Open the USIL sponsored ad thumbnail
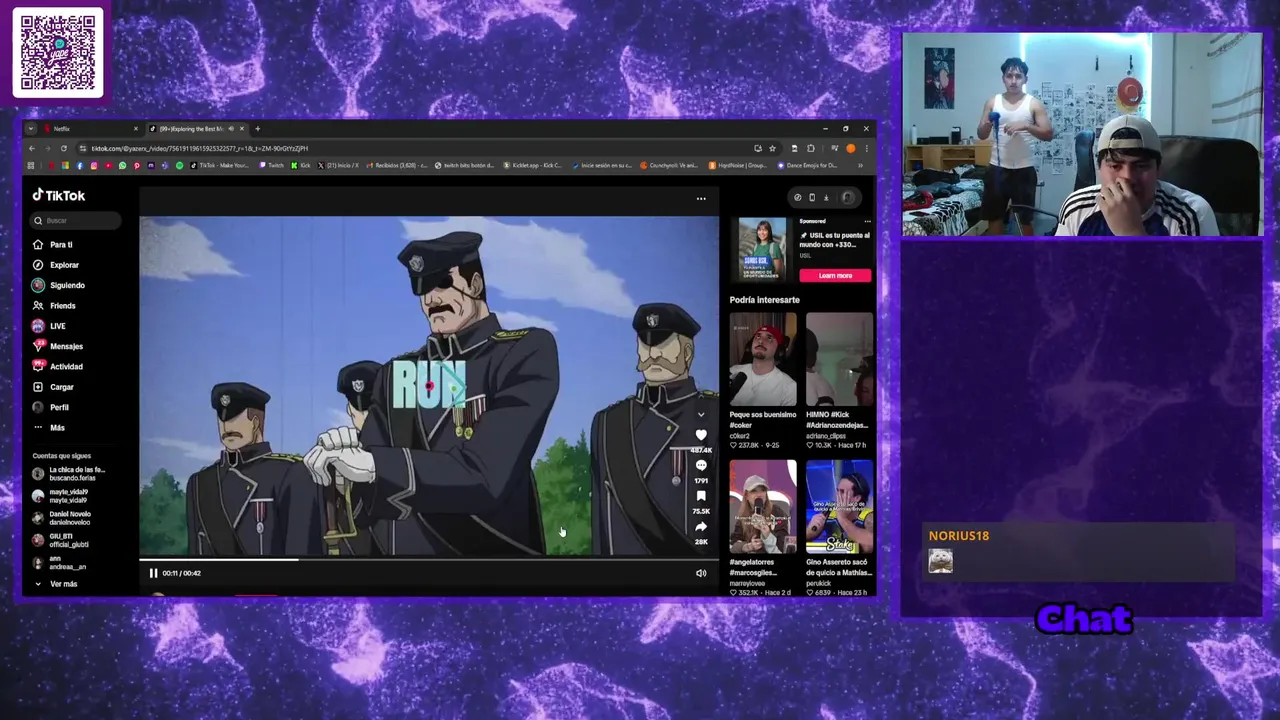The image size is (1280, 720). click(762, 250)
